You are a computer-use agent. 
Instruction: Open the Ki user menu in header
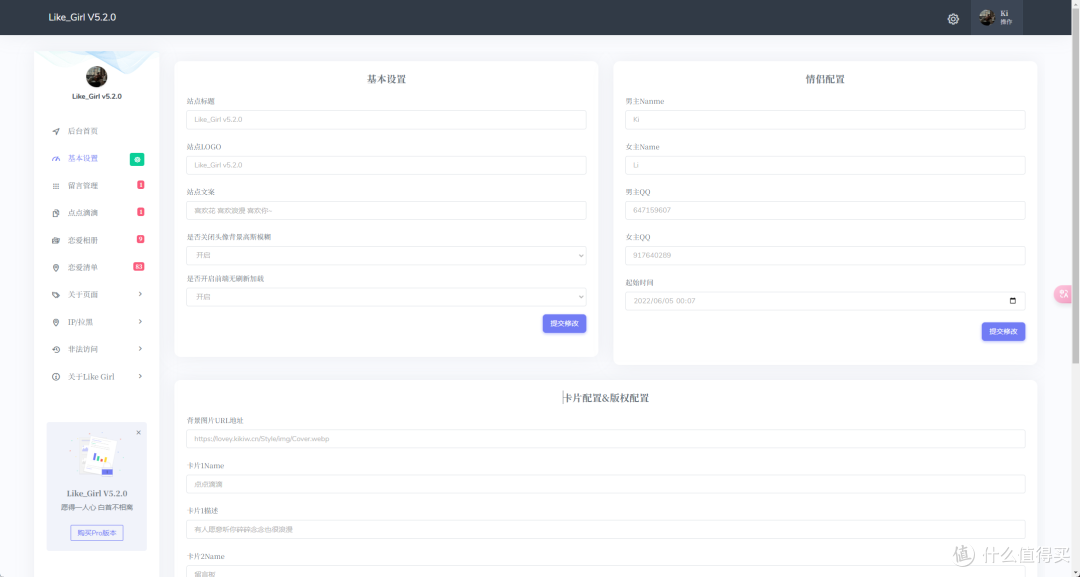996,17
